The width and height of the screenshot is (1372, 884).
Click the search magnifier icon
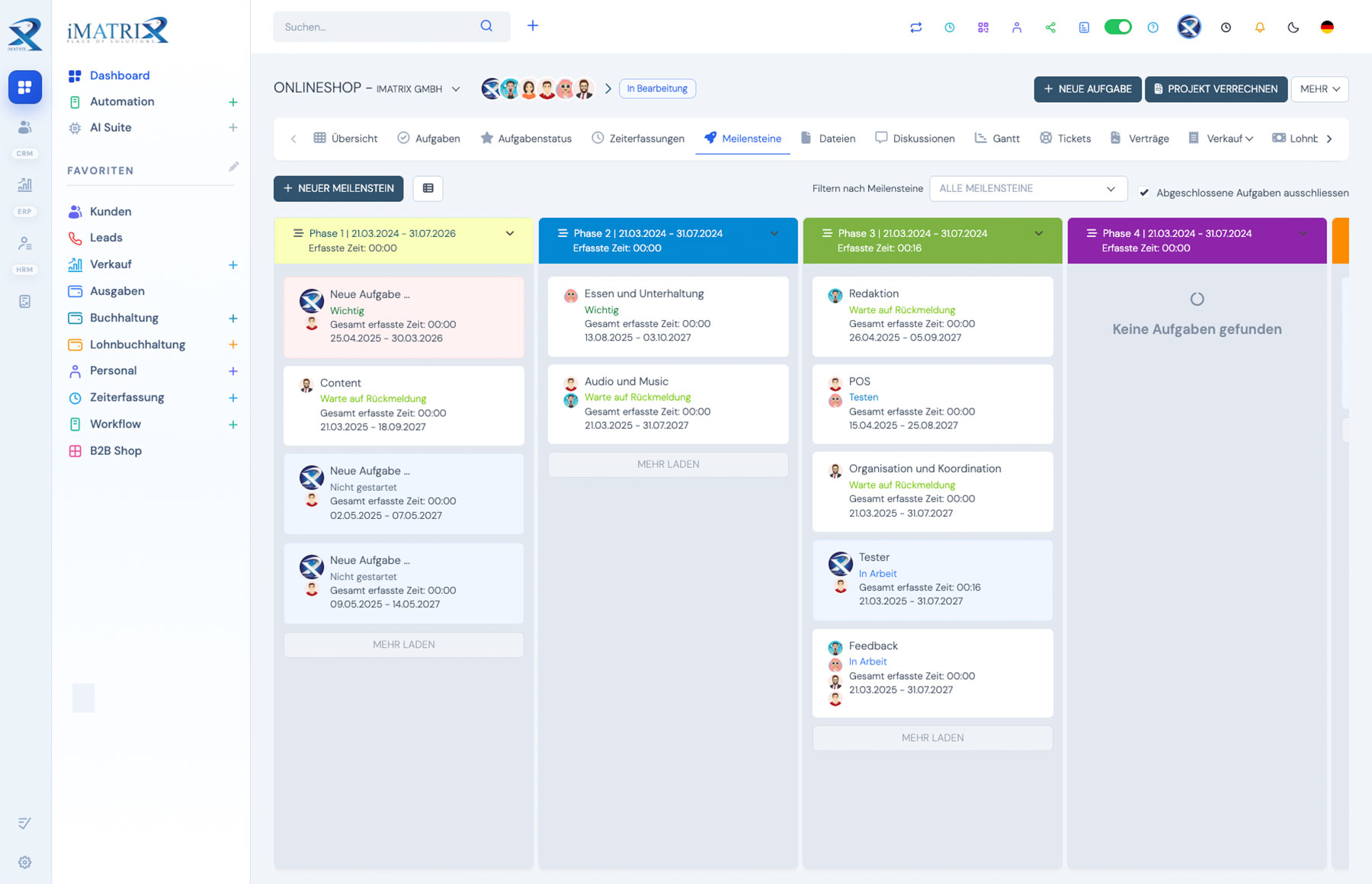point(486,26)
